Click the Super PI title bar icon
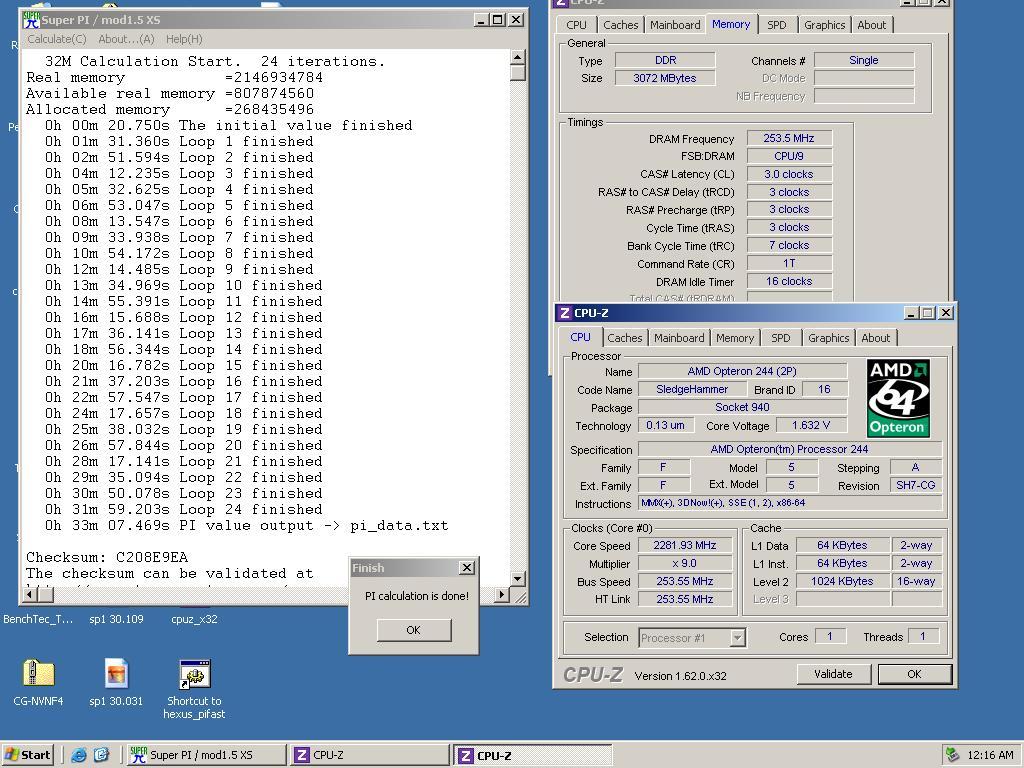Viewport: 1024px width, 768px height. (31, 20)
